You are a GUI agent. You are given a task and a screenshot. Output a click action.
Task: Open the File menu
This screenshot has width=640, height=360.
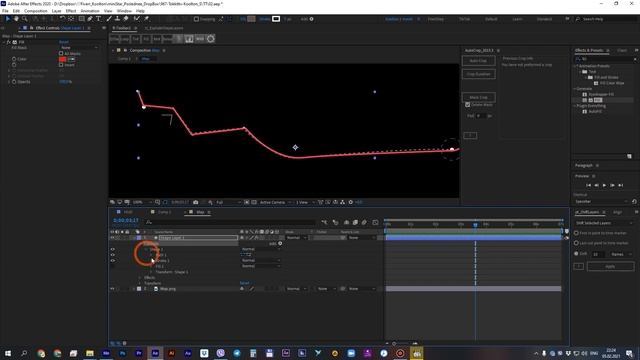pyautogui.click(x=5, y=11)
